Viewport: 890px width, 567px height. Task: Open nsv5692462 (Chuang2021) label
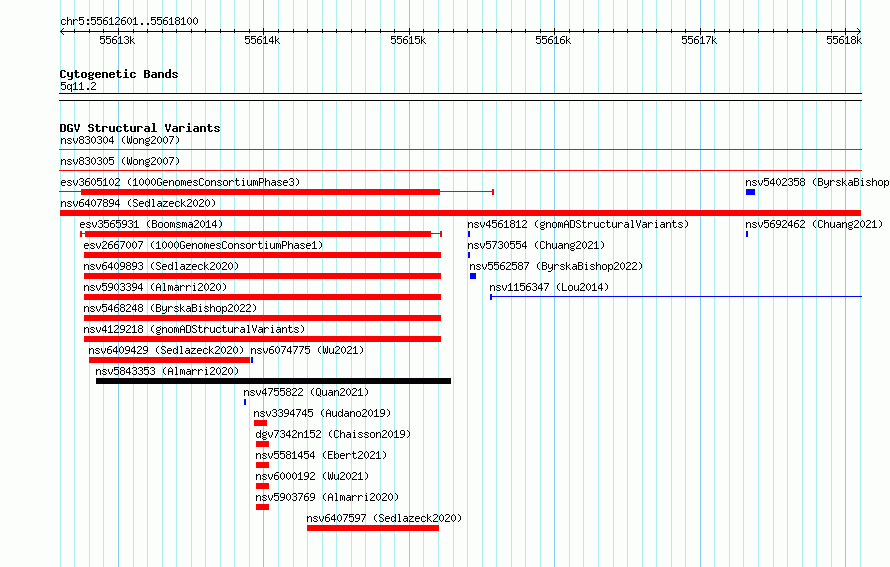(x=814, y=224)
